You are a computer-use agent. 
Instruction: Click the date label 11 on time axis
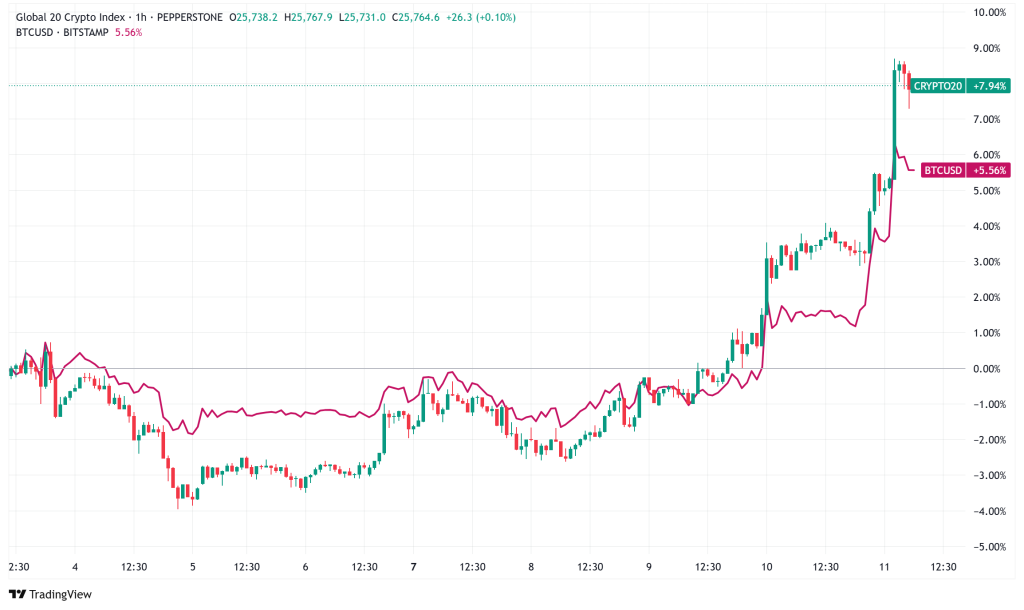coord(884,567)
